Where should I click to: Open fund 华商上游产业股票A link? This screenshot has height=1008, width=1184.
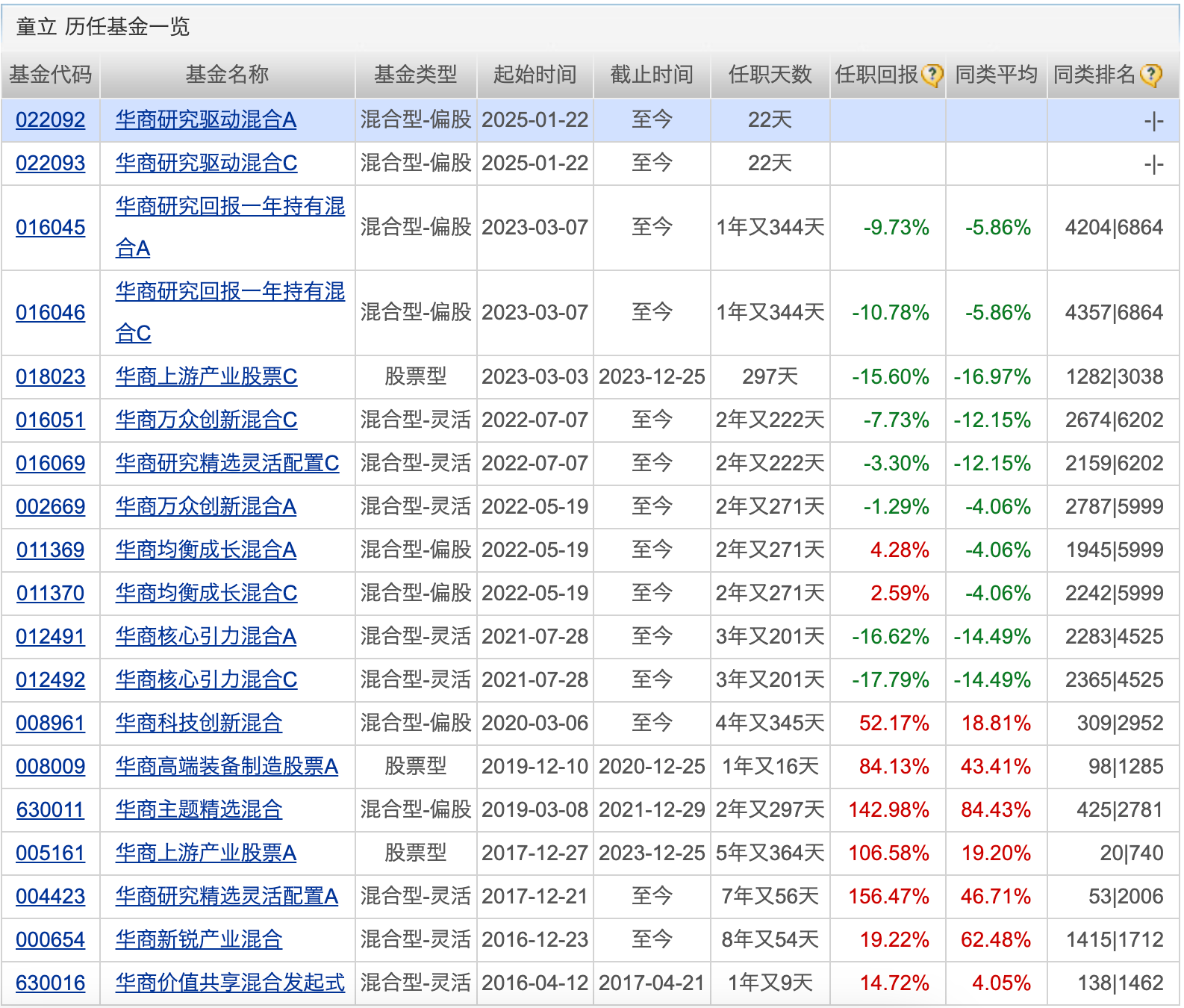click(206, 853)
